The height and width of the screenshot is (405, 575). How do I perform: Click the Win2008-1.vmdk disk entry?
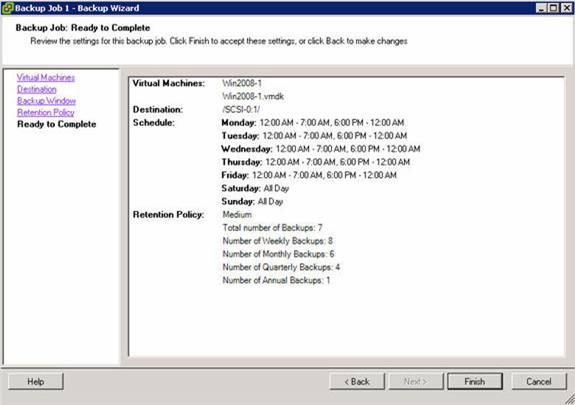[x=253, y=96]
